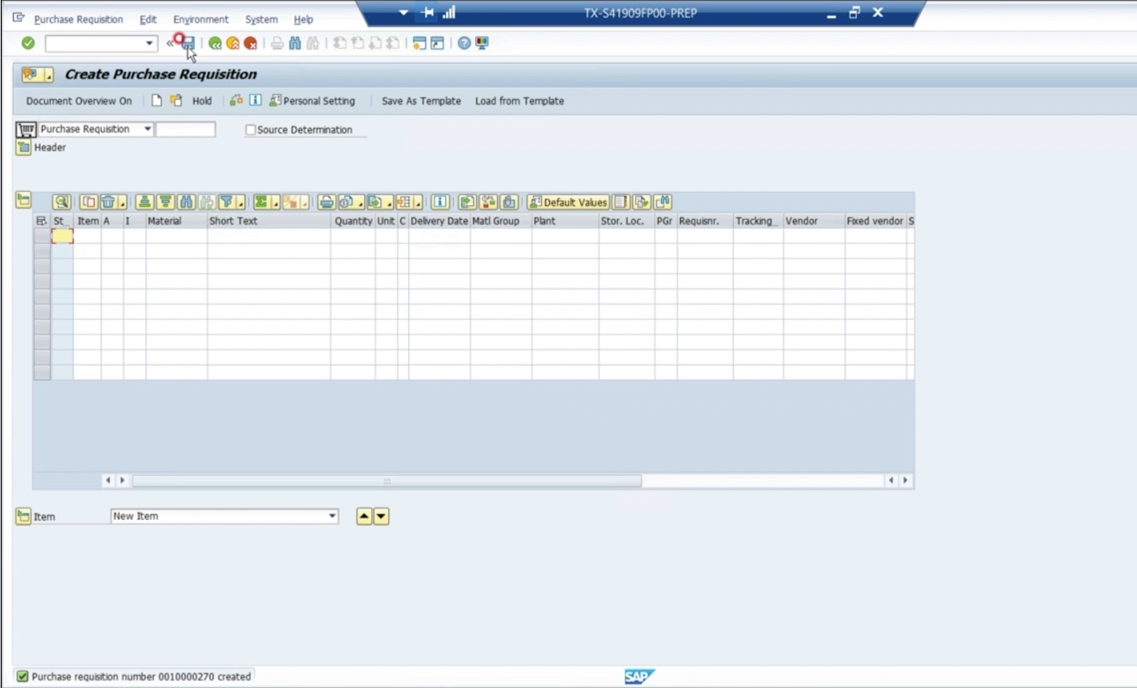Click the orange Exit icon

coord(233,44)
